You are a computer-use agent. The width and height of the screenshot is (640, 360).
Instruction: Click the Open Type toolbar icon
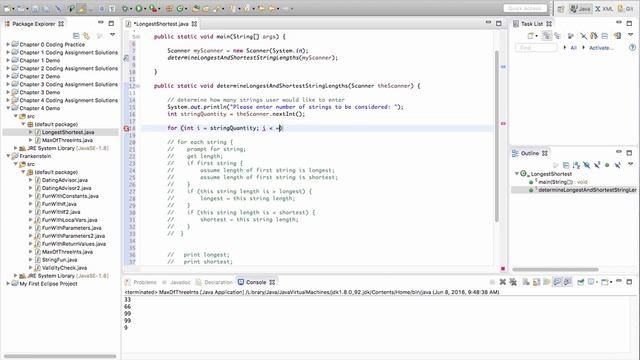click(196, 8)
